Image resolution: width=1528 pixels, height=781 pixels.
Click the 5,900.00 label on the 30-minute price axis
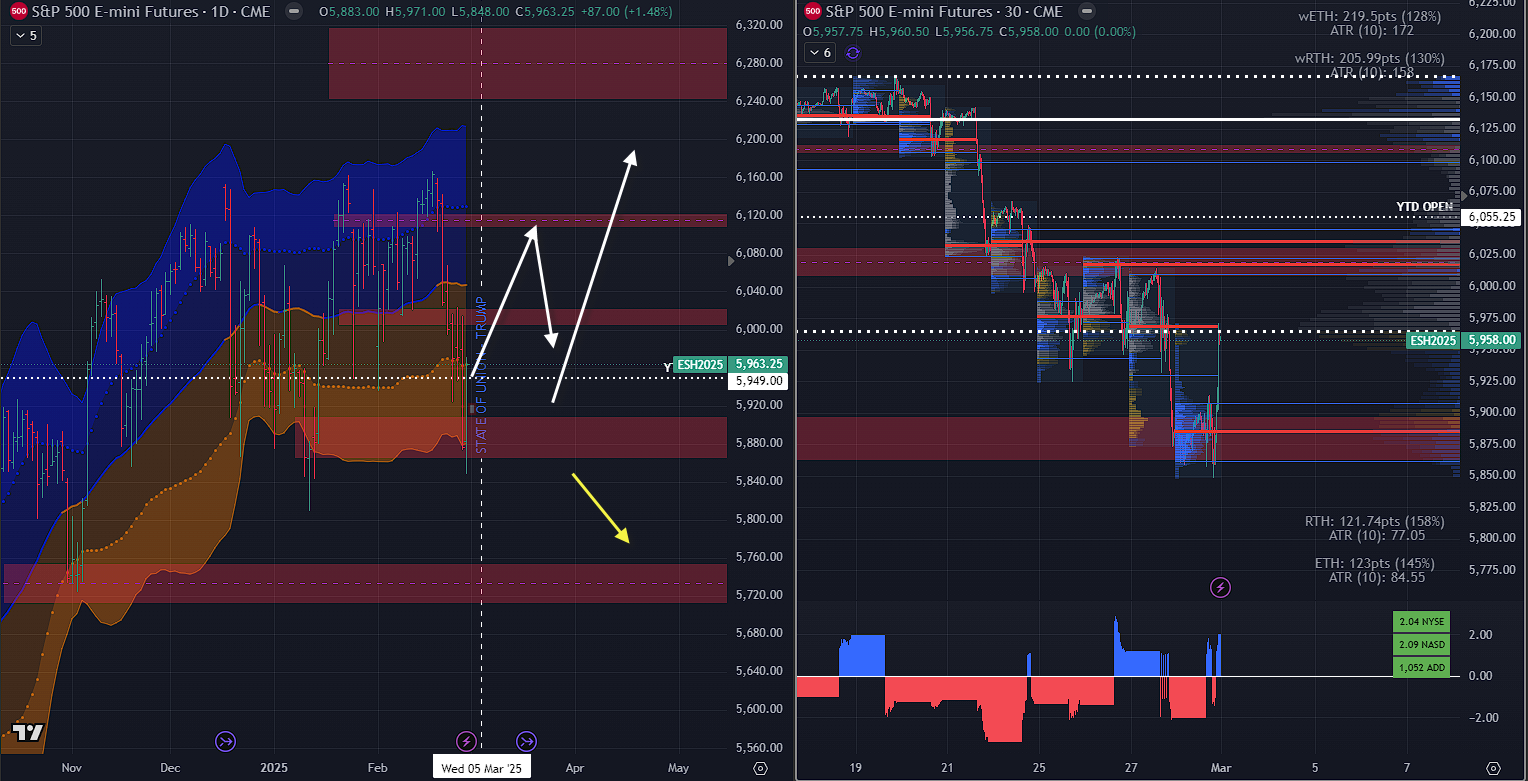pos(1492,412)
